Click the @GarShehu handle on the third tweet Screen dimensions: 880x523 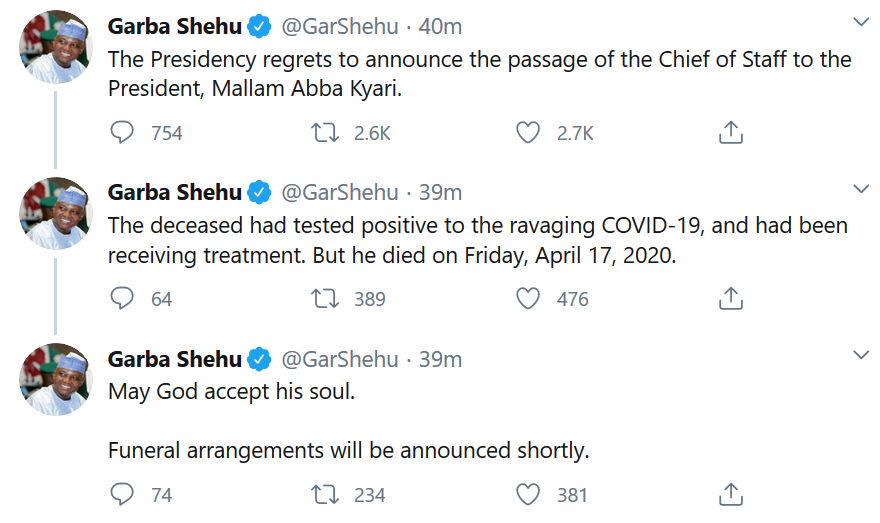338,359
